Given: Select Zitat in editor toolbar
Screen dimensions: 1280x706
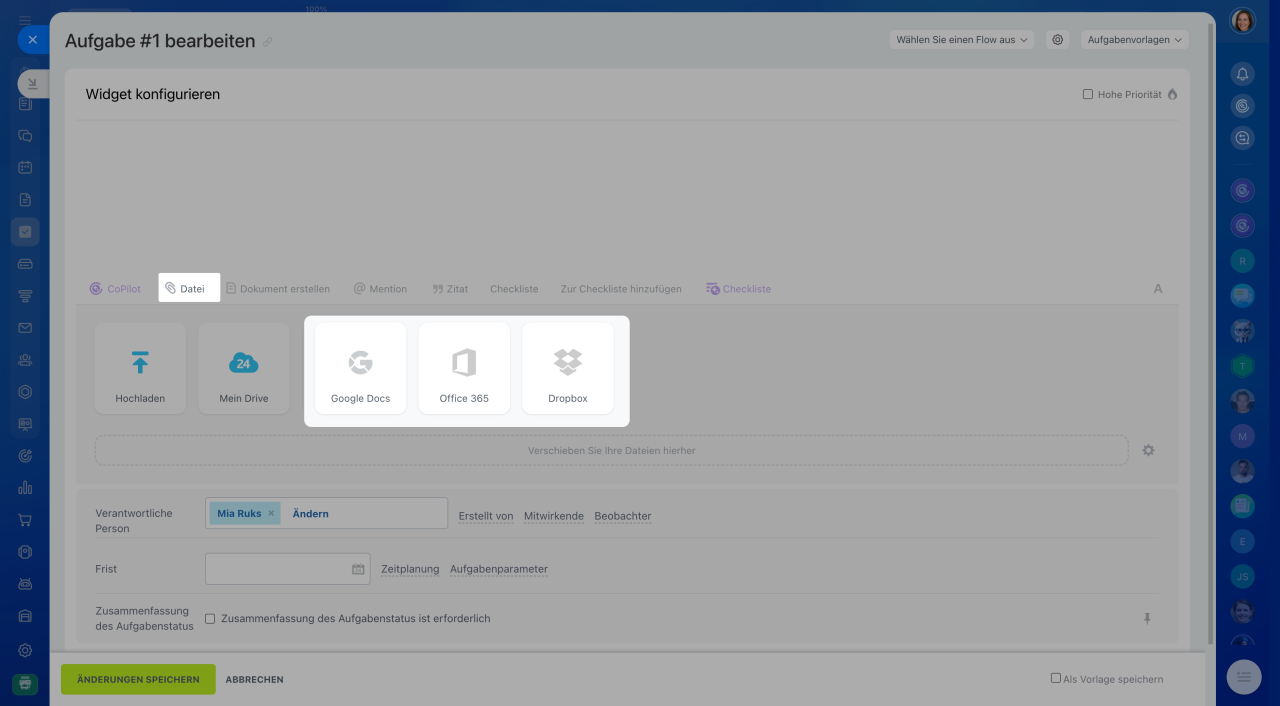Looking at the screenshot, I should point(450,289).
